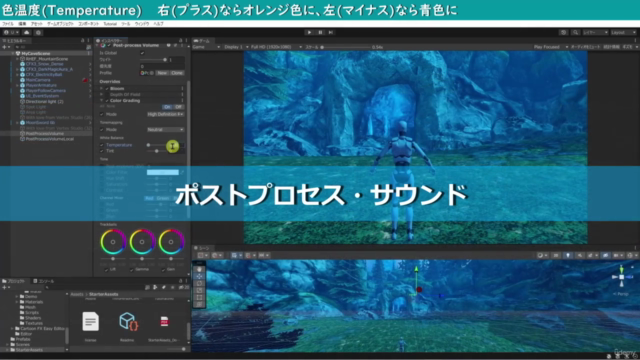Screen dimensions: 640x360
Task: Toggle the Inspector panel lock icon
Action: (x=181, y=40)
